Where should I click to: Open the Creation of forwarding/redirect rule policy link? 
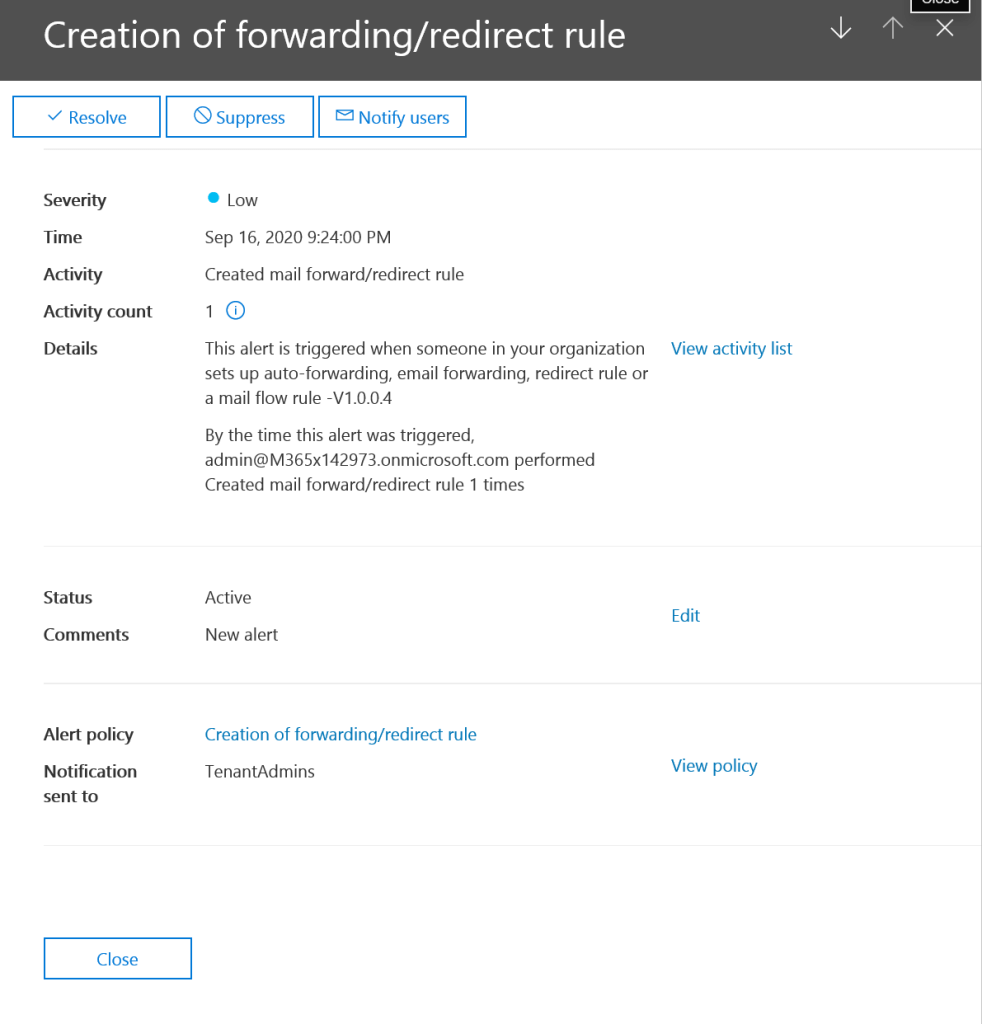pos(340,734)
